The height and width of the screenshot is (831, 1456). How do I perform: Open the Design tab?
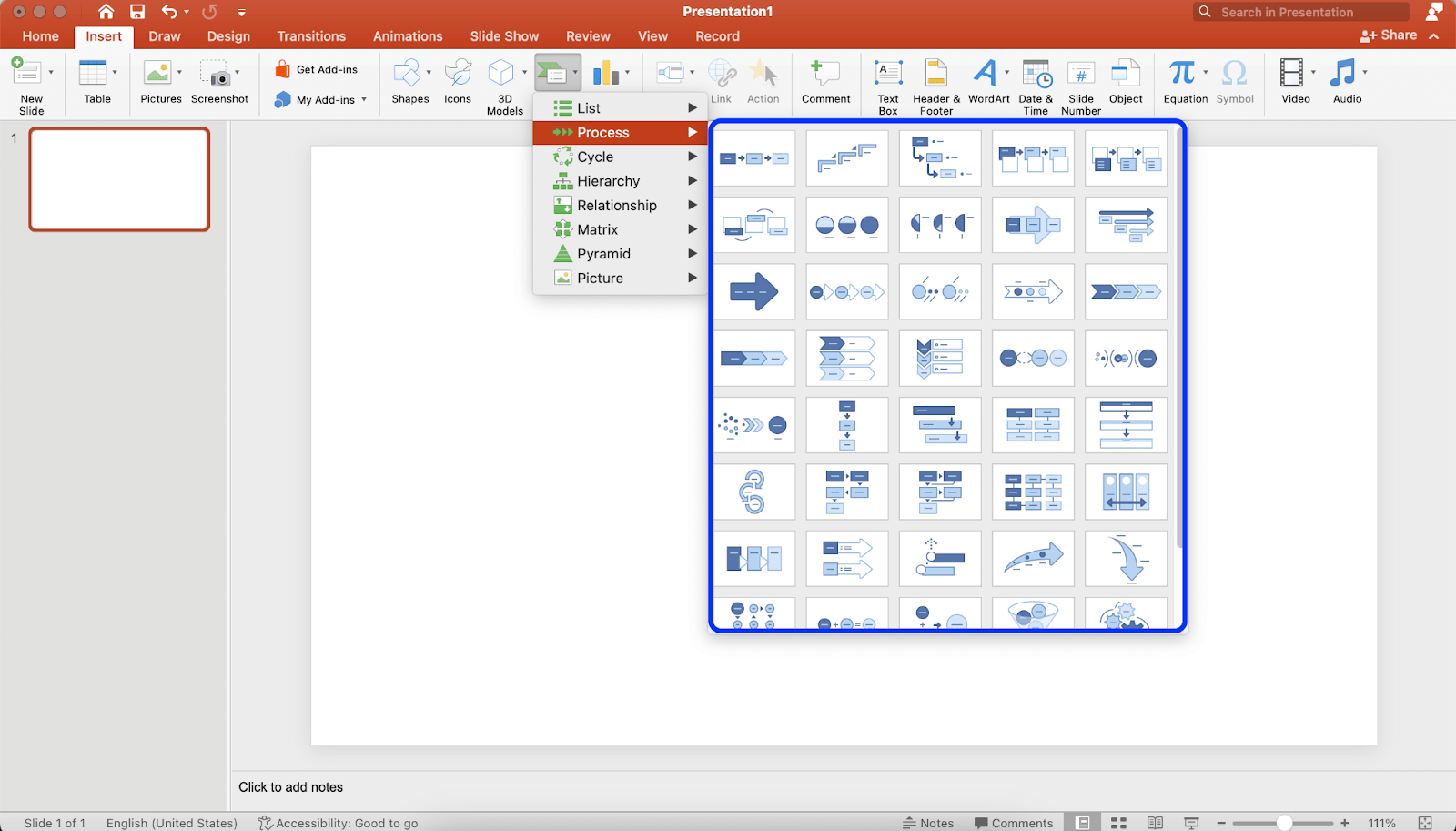pyautogui.click(x=228, y=36)
